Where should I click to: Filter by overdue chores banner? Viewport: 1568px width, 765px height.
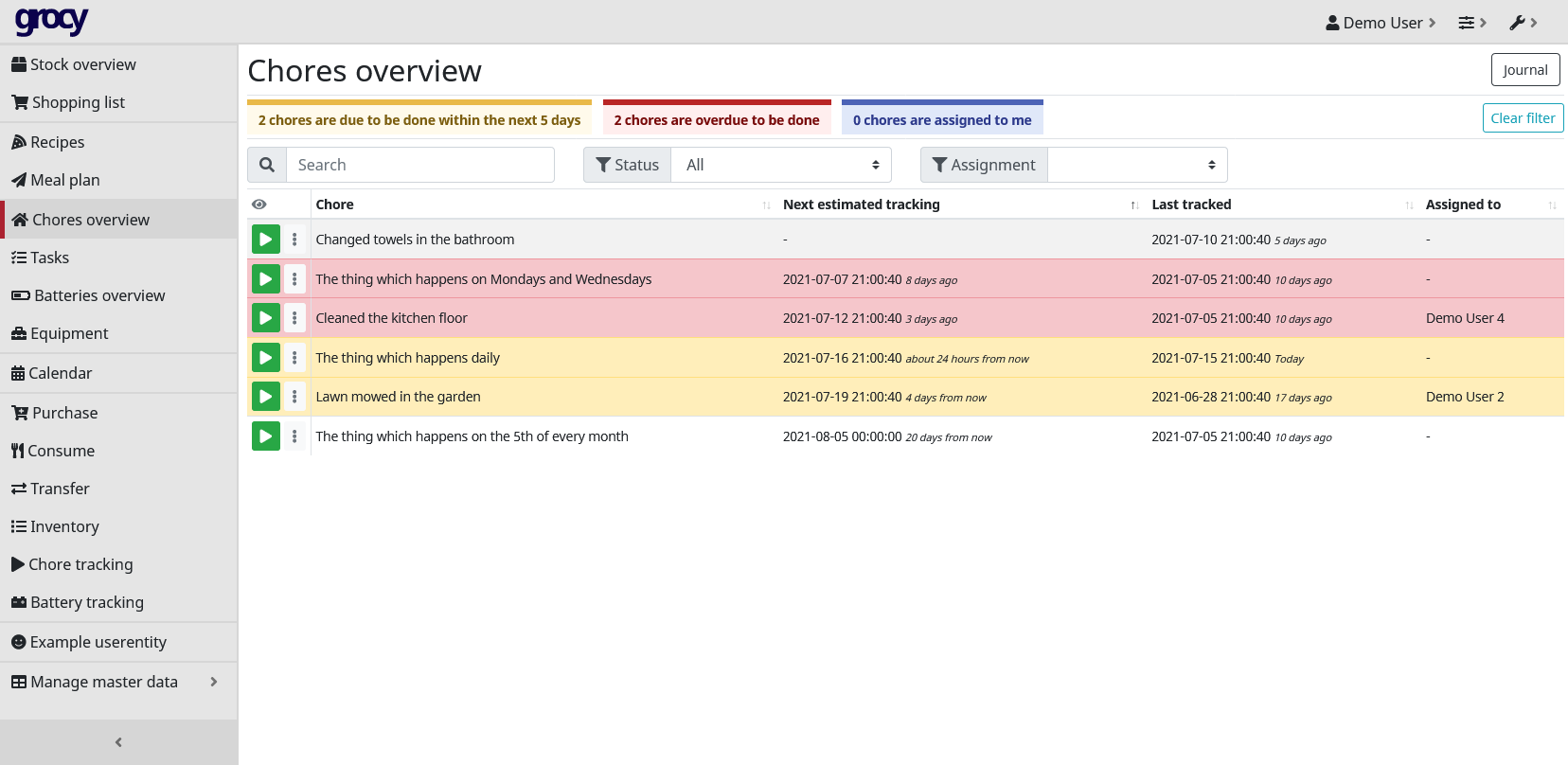click(x=716, y=120)
